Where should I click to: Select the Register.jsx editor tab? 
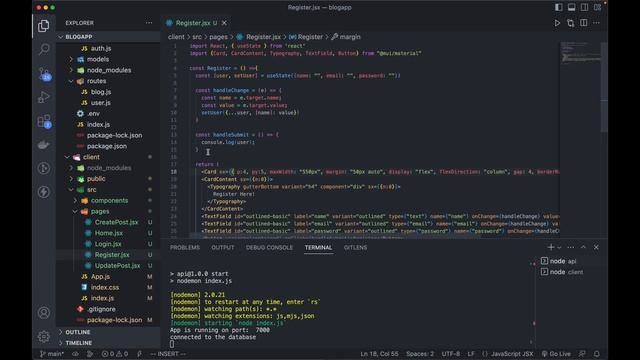pos(197,23)
